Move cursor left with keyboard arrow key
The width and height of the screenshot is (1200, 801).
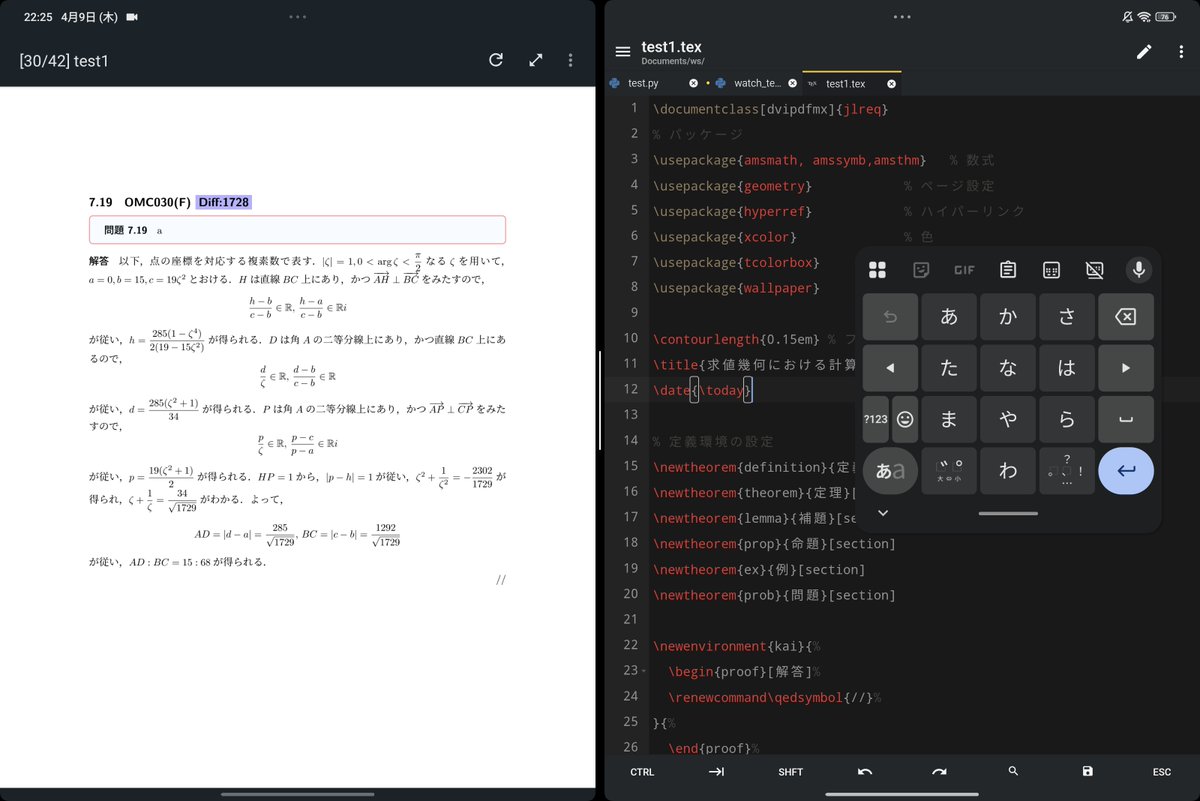(890, 368)
